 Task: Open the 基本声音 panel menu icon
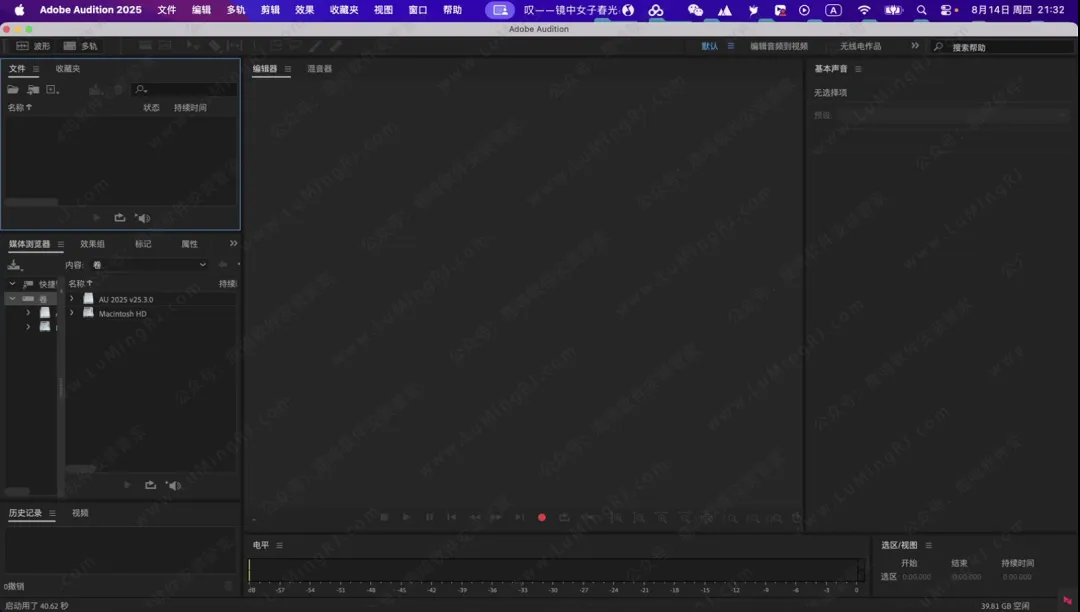click(x=858, y=69)
